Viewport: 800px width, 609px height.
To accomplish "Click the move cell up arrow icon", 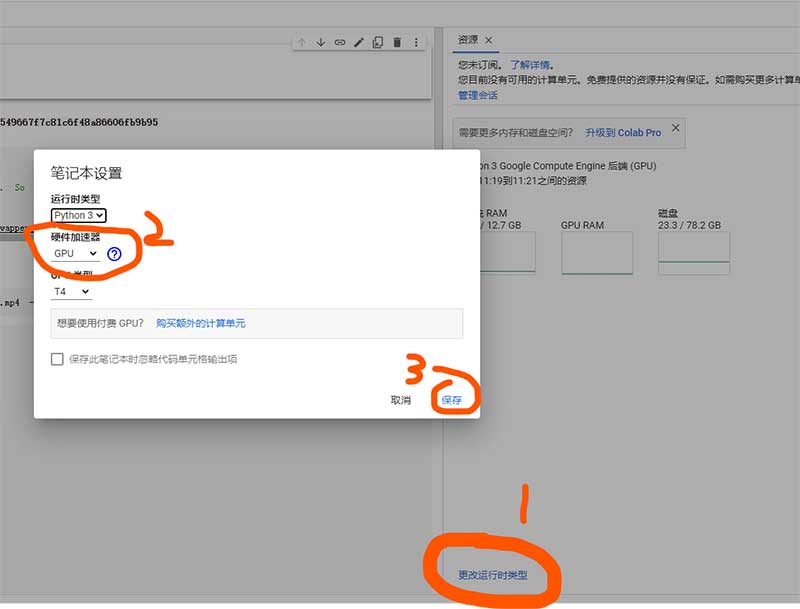I will tap(301, 42).
